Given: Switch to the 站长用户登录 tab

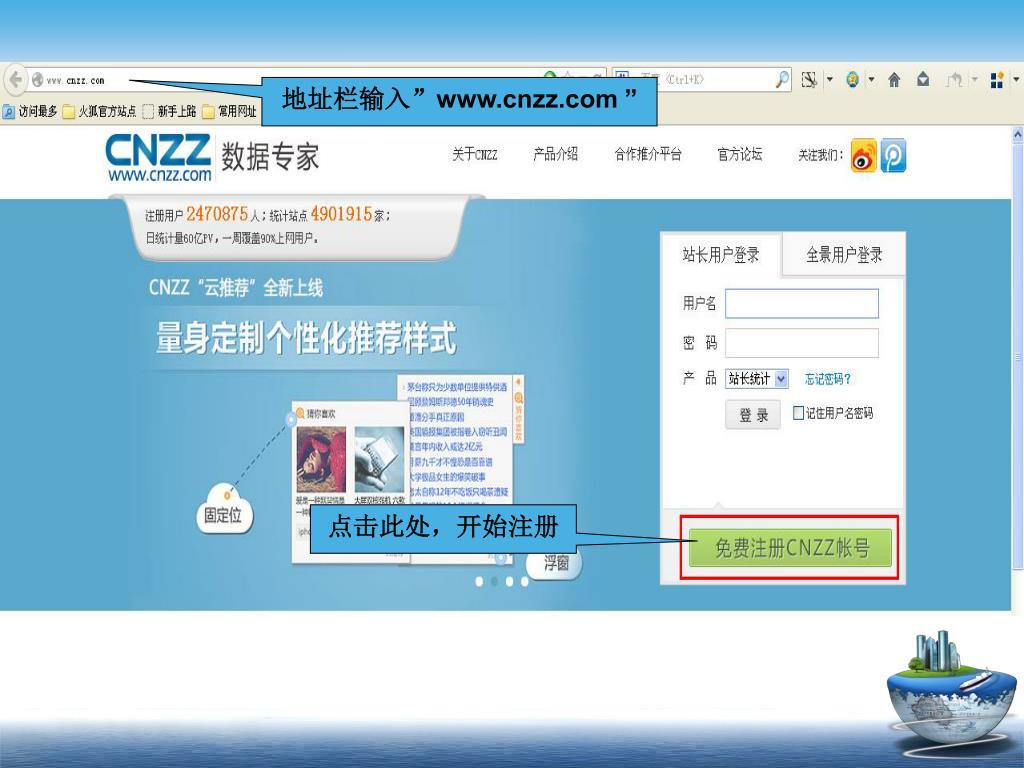Looking at the screenshot, I should pyautogui.click(x=721, y=255).
